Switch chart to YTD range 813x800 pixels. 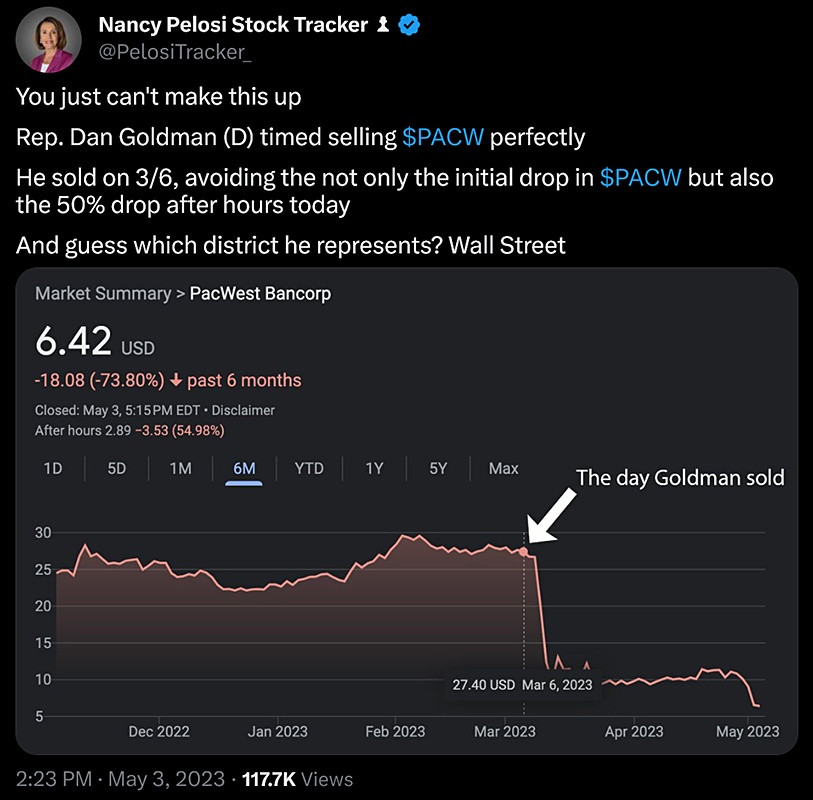[x=309, y=469]
